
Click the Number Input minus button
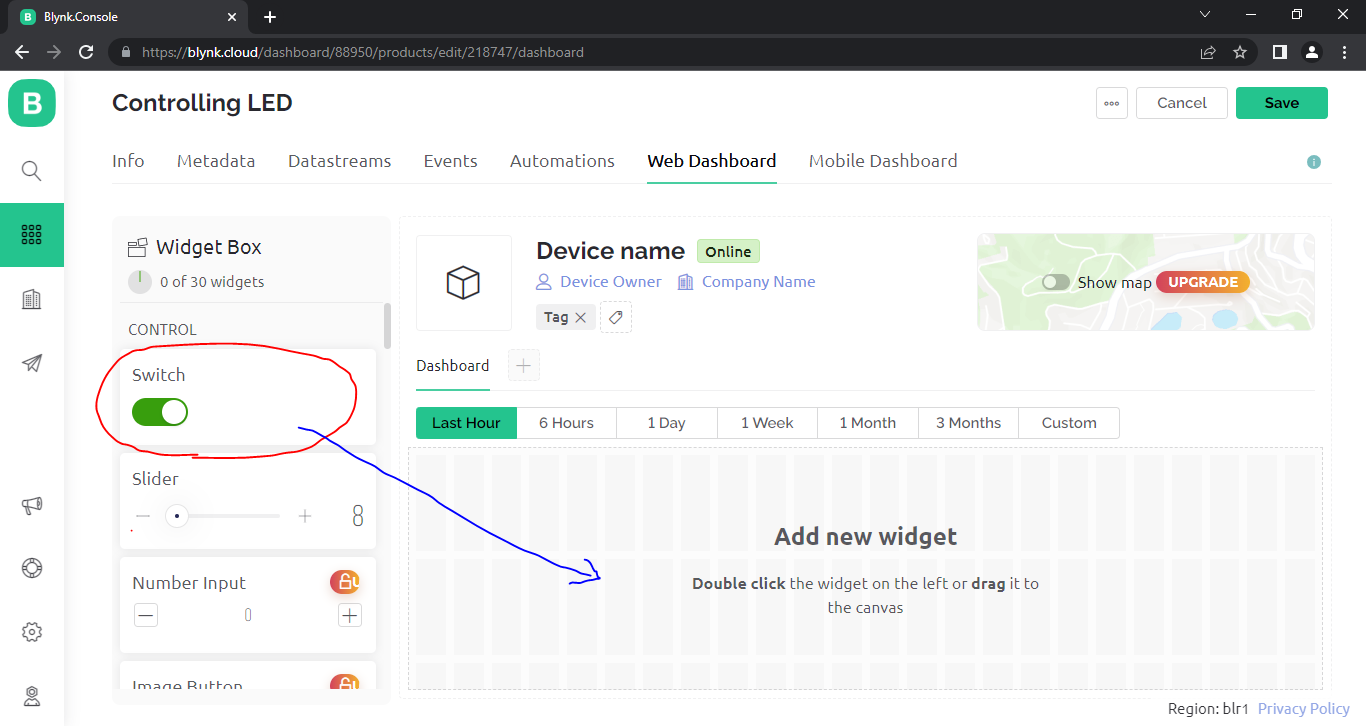(x=146, y=615)
